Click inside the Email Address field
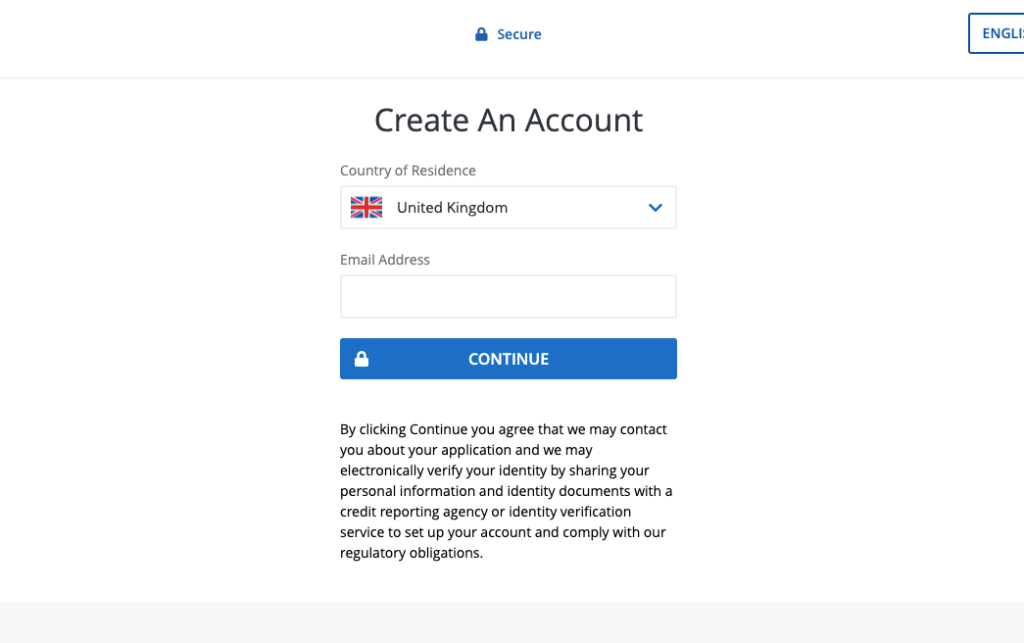This screenshot has height=643, width=1024. point(508,296)
